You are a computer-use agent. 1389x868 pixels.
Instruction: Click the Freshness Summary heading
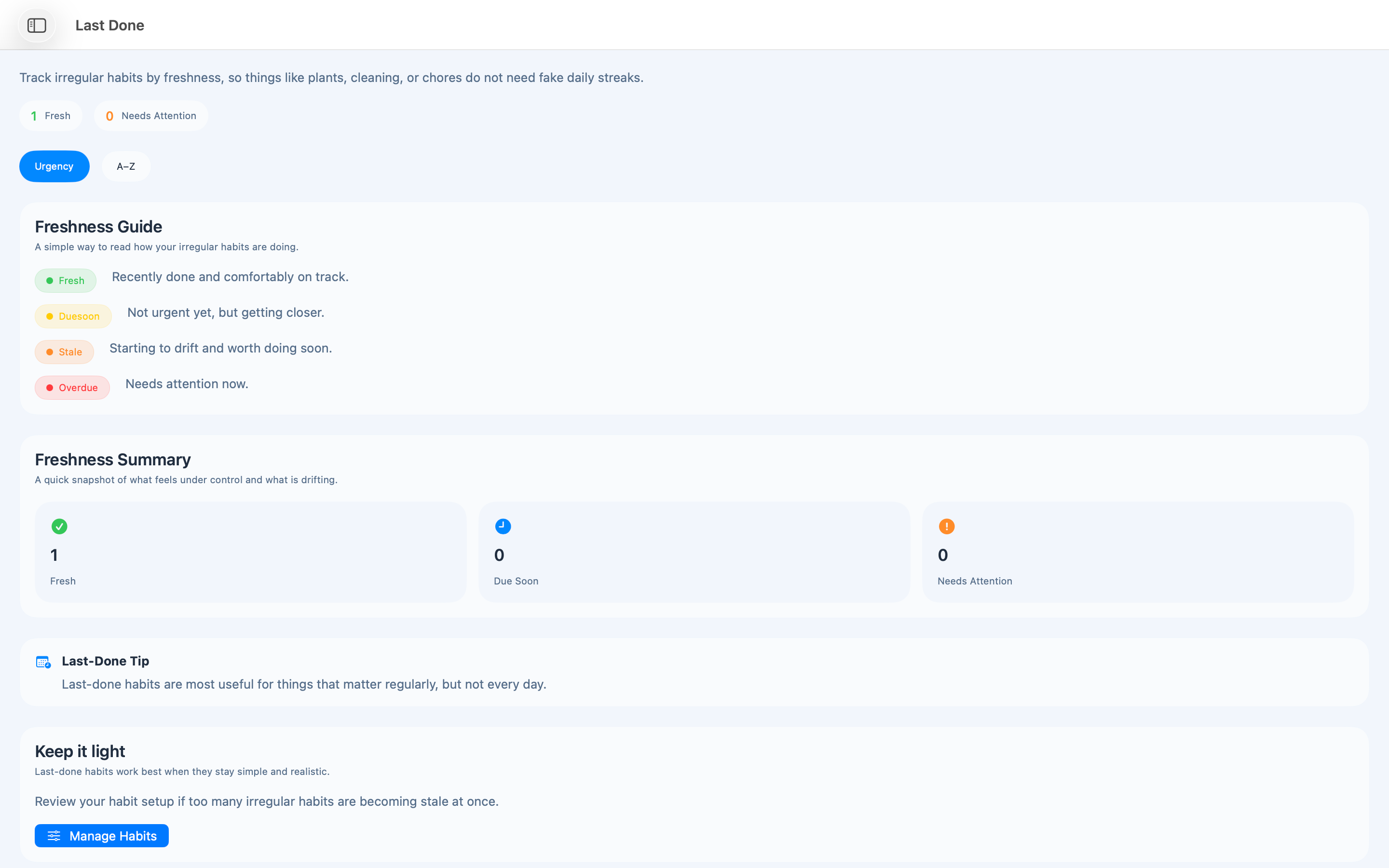[x=112, y=460]
